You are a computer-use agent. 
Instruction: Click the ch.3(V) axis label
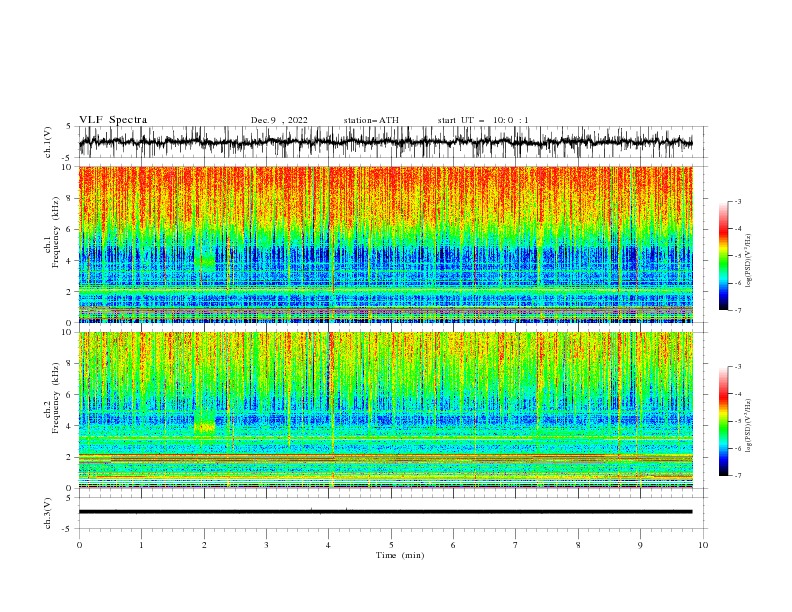(48, 513)
